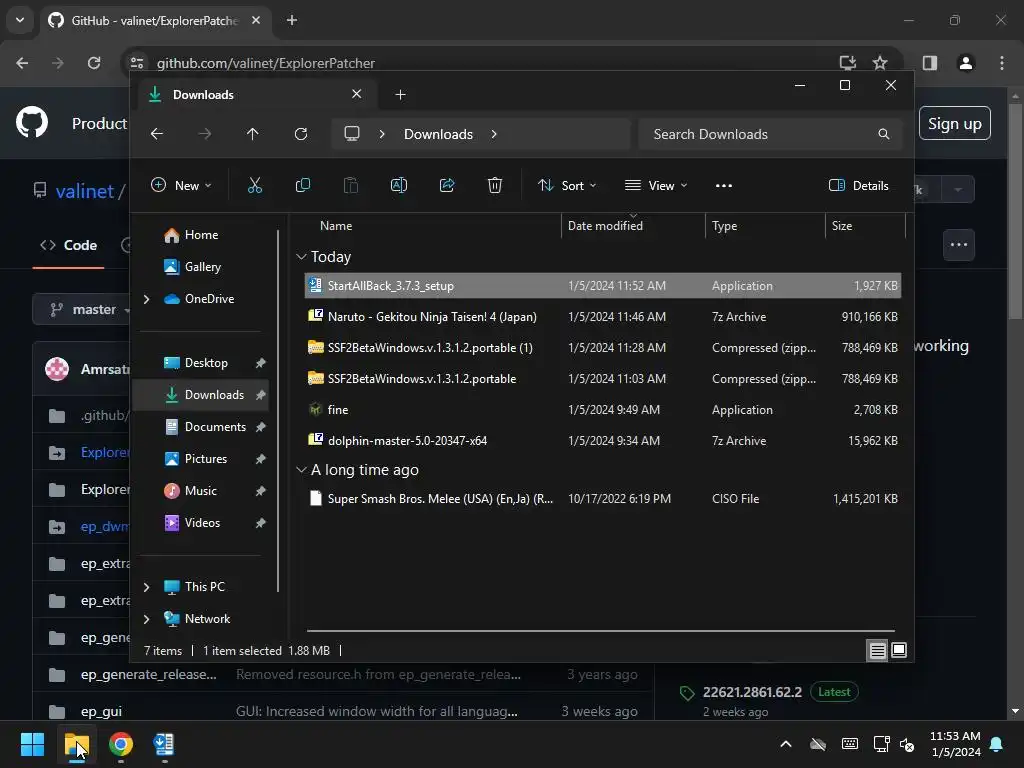The height and width of the screenshot is (768, 1024).
Task: Click Chrome's install app icon in address bar
Action: 847,63
